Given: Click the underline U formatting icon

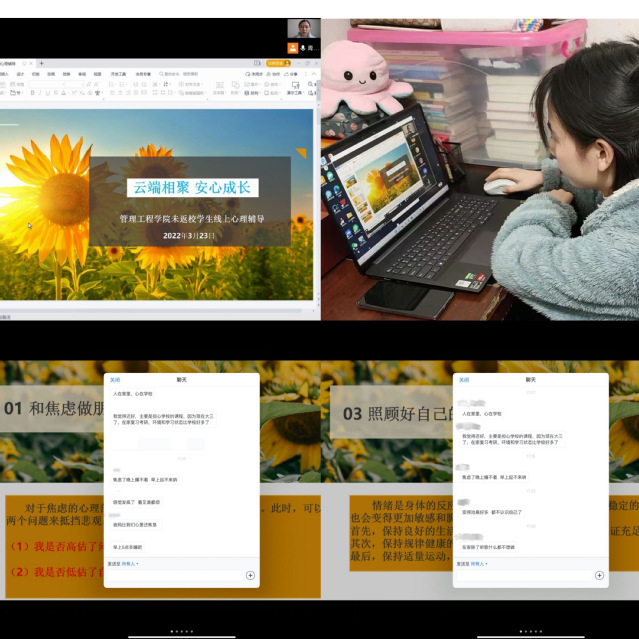Looking at the screenshot, I should 50,92.
